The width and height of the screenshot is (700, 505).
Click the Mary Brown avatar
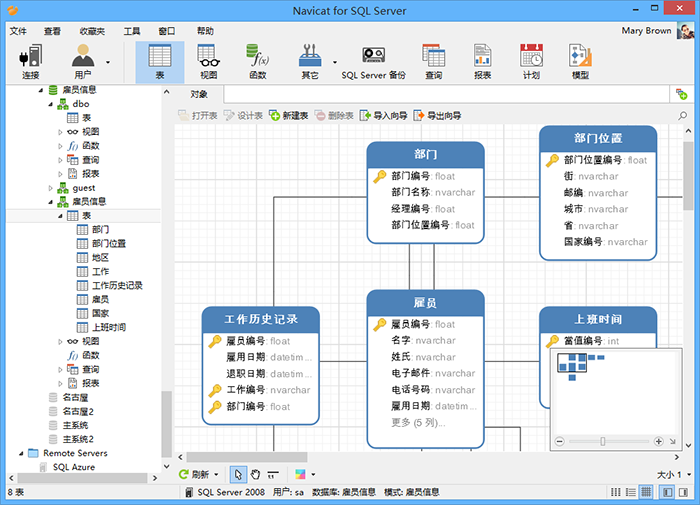[685, 31]
